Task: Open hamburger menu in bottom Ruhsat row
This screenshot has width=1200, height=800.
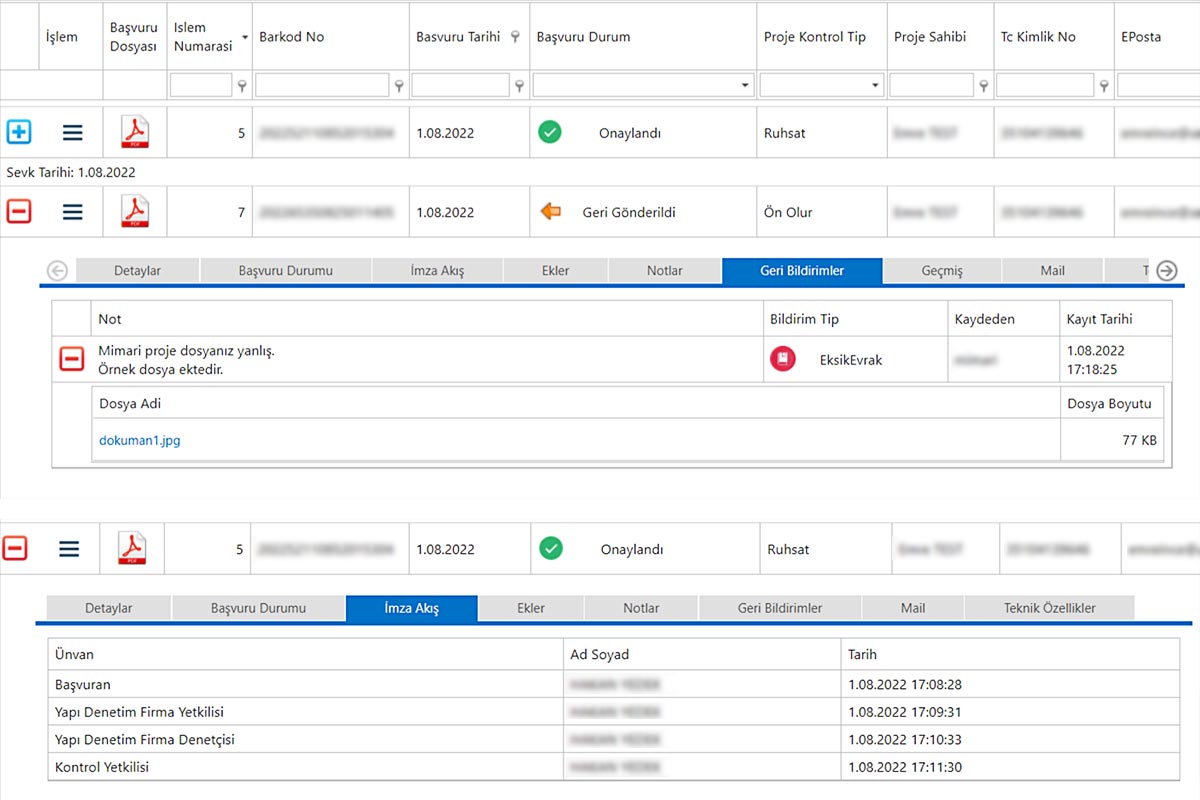Action: click(x=69, y=549)
